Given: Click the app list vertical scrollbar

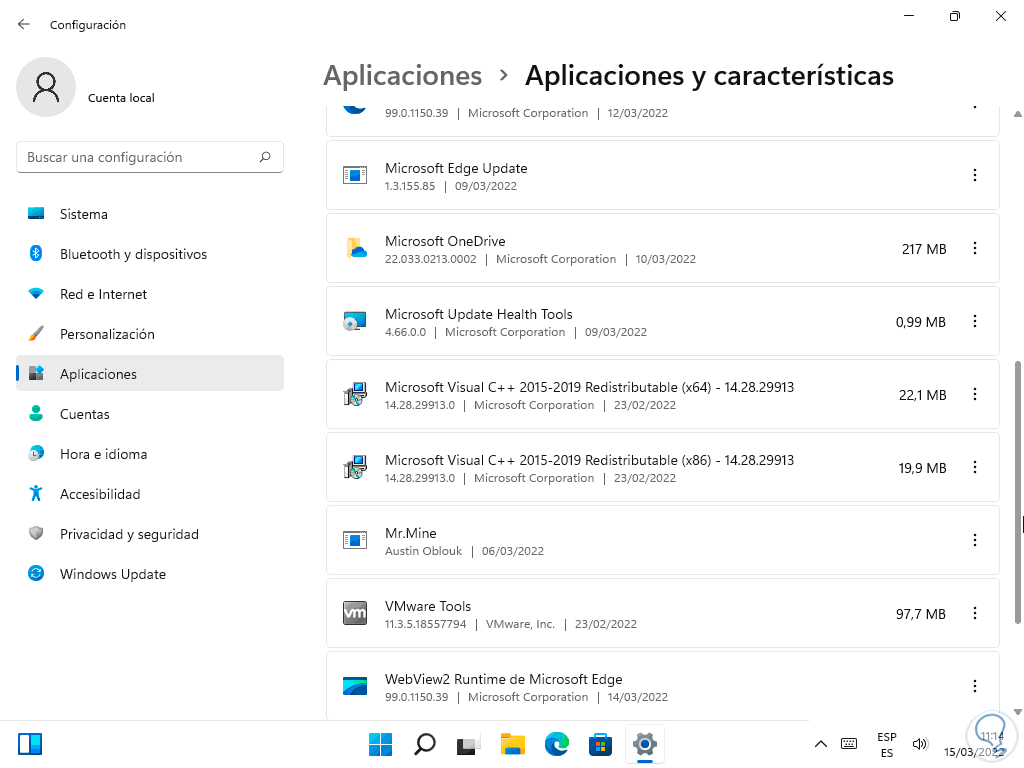Looking at the screenshot, I should (1017, 492).
